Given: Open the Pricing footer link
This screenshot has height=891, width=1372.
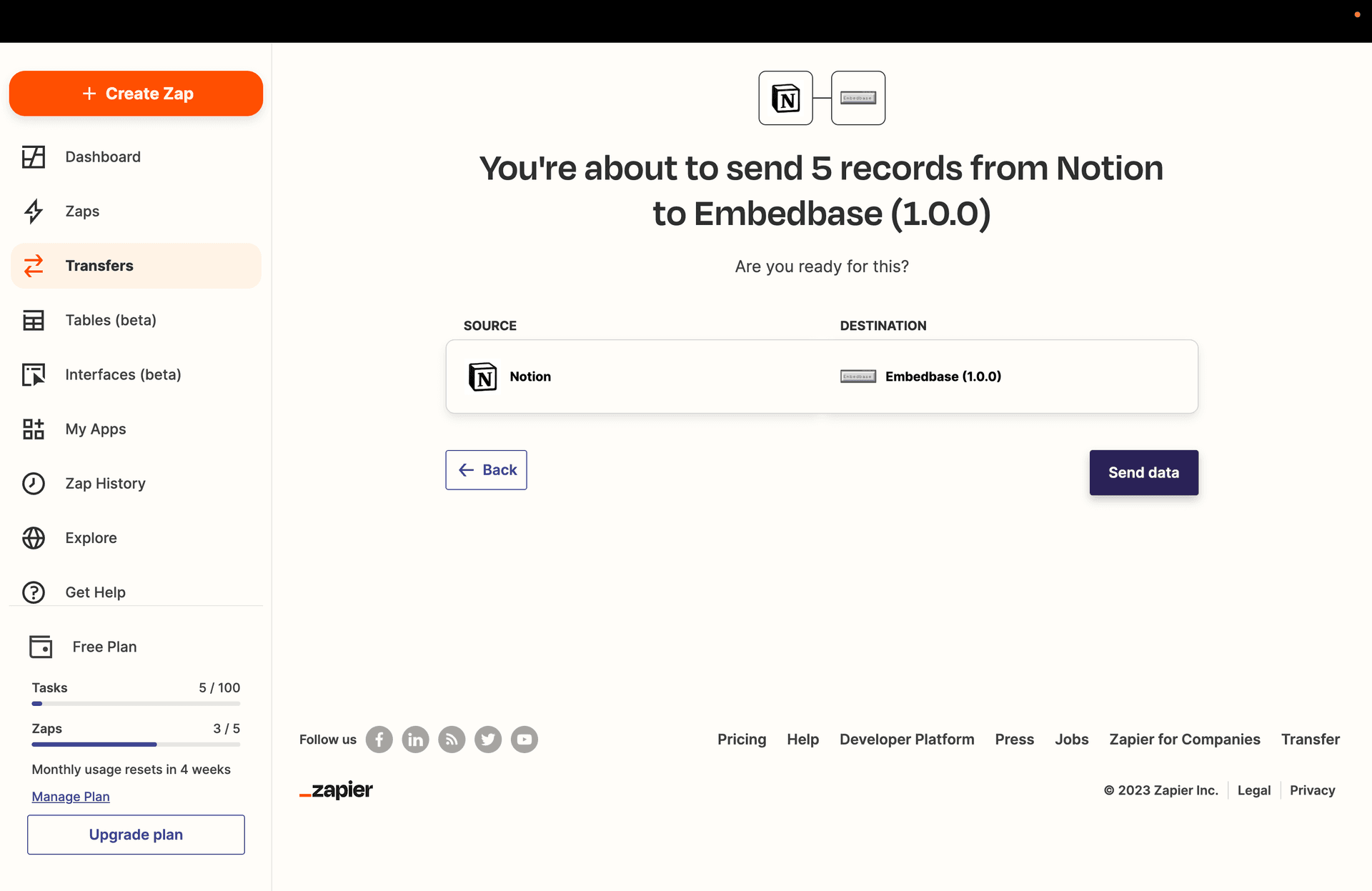Looking at the screenshot, I should click(x=742, y=740).
